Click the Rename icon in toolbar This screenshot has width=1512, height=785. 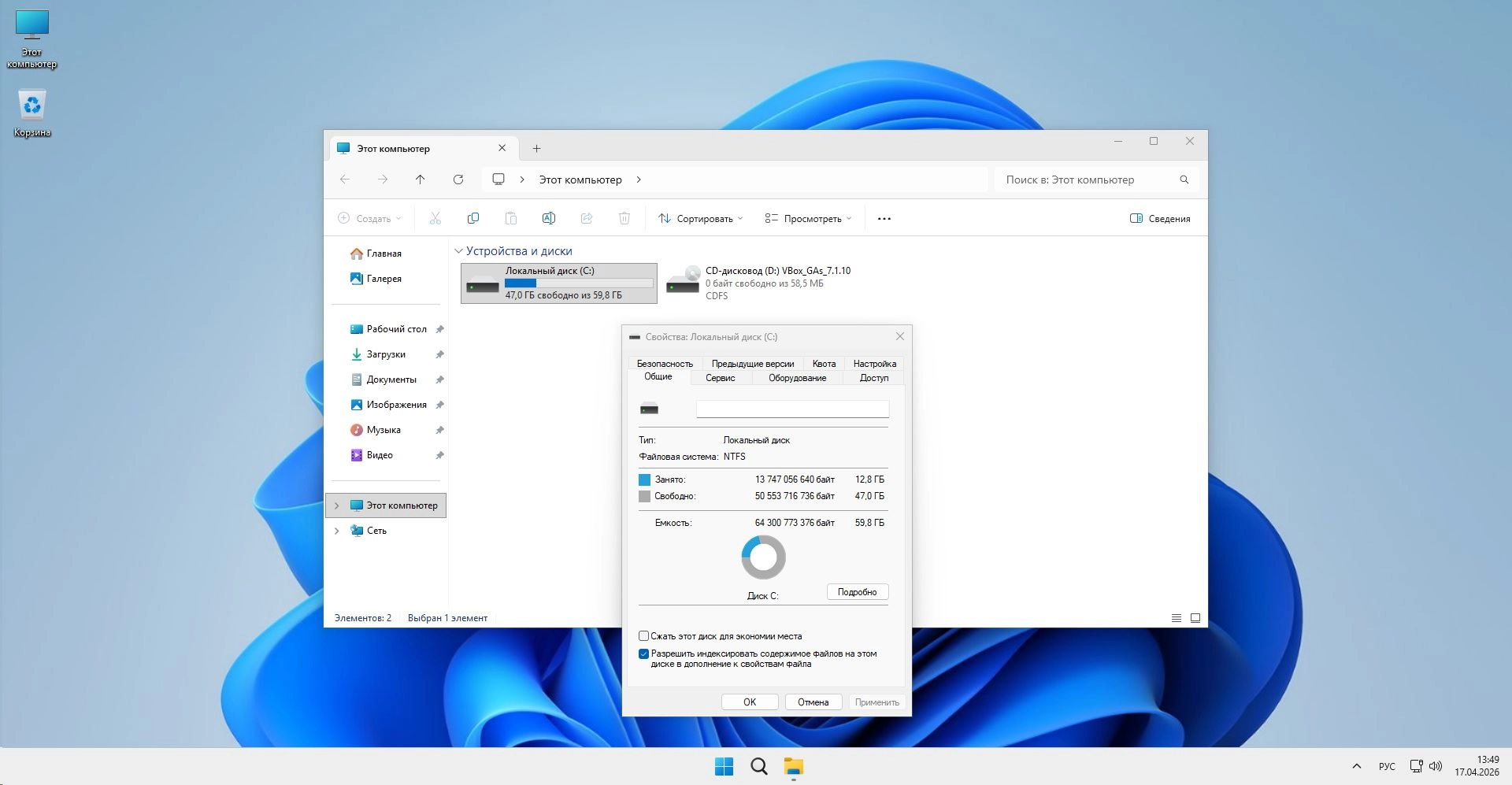click(x=548, y=218)
